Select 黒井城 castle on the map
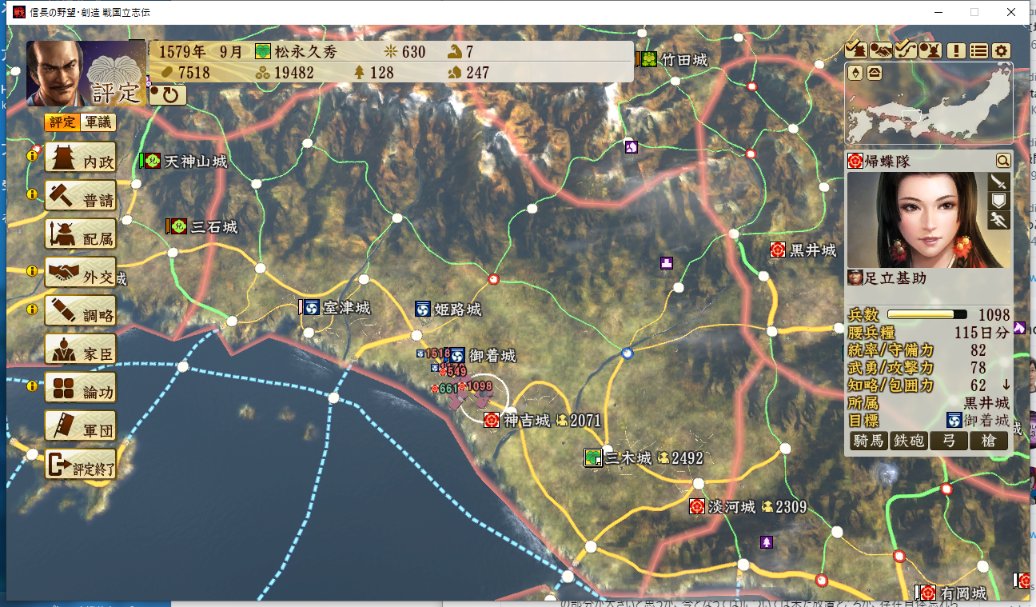The image size is (1036, 607). point(803,250)
